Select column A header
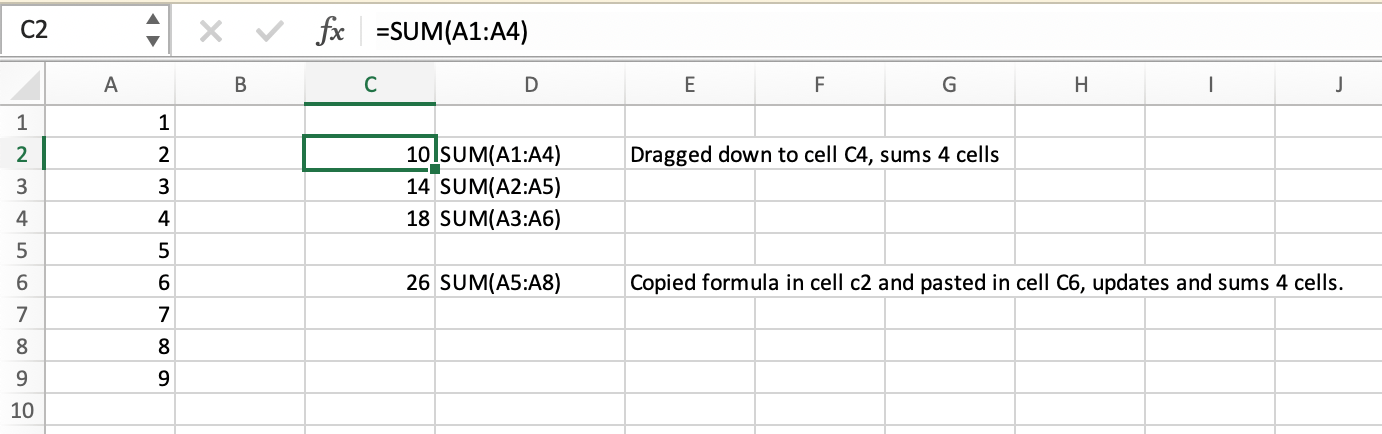 [110, 86]
